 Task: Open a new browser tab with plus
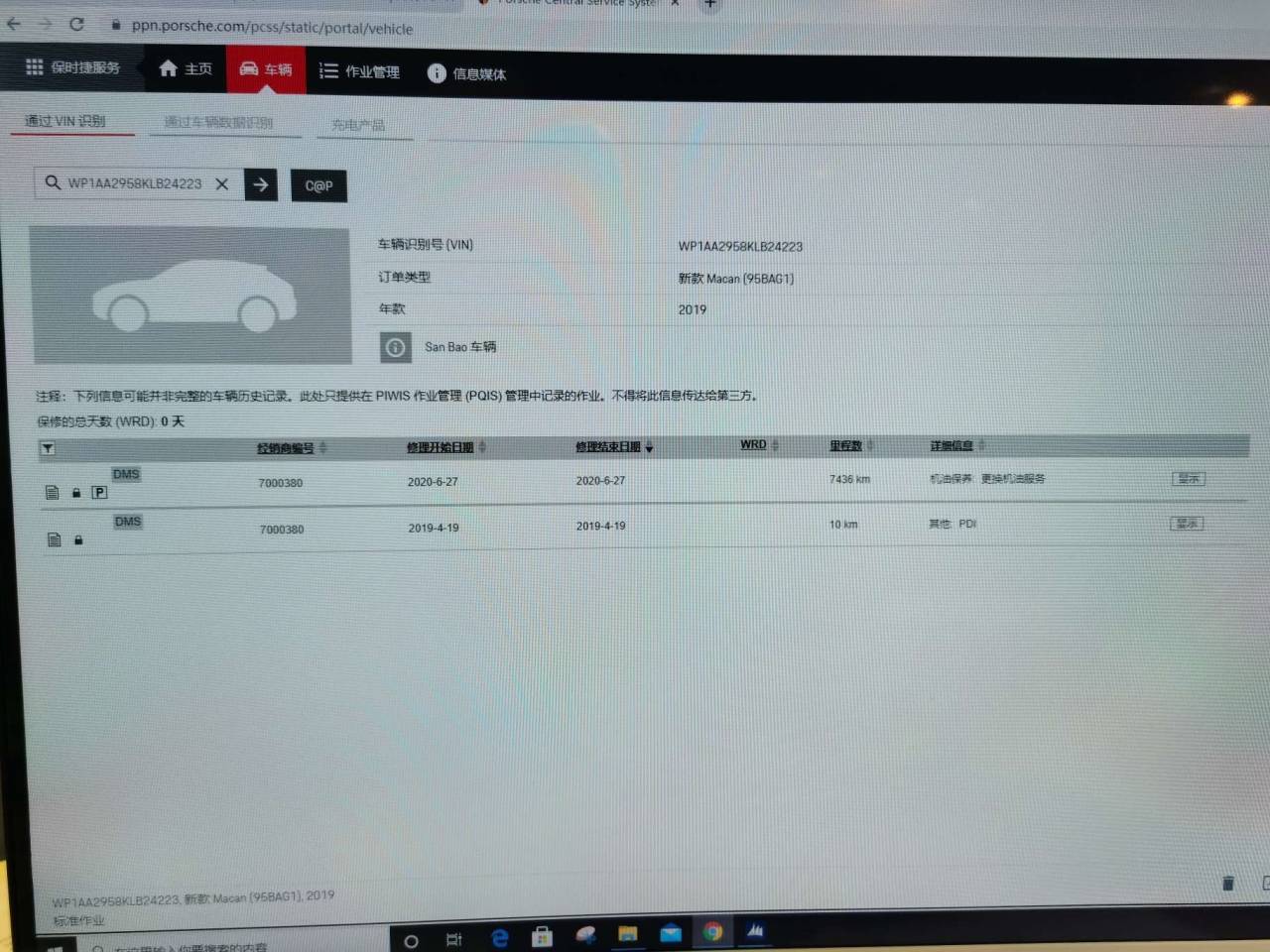click(708, 4)
